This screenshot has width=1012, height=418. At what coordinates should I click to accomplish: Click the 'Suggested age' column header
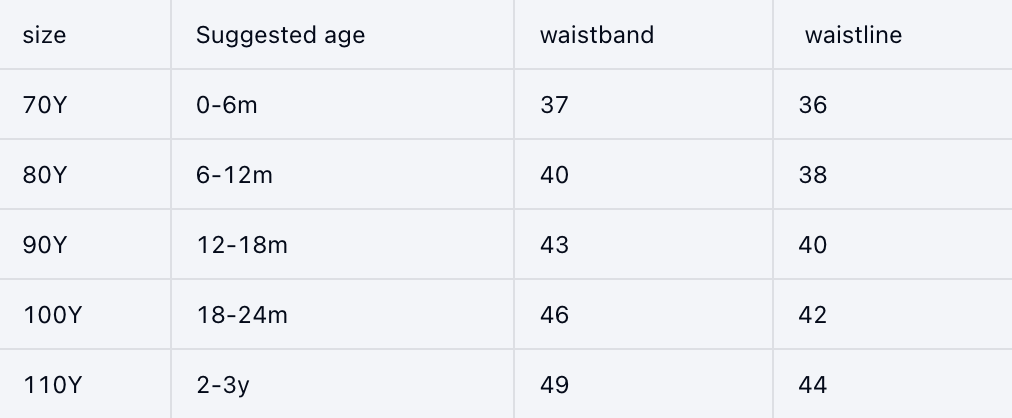(280, 35)
